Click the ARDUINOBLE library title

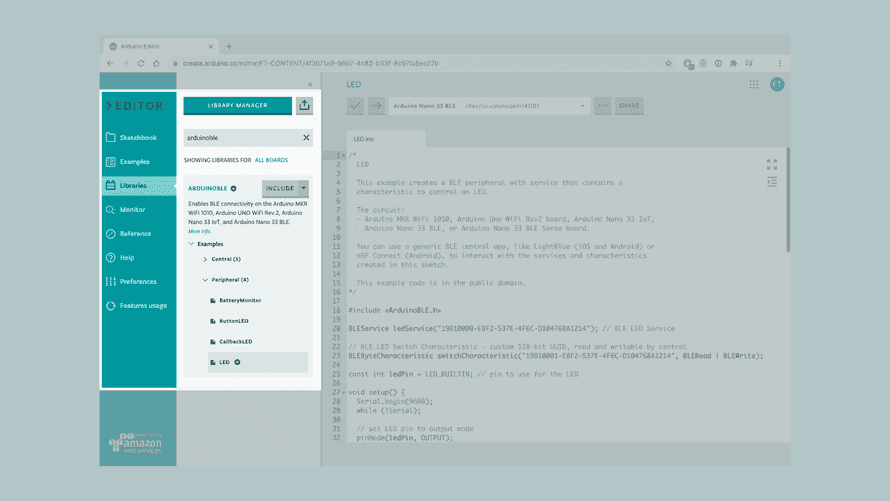pyautogui.click(x=207, y=188)
